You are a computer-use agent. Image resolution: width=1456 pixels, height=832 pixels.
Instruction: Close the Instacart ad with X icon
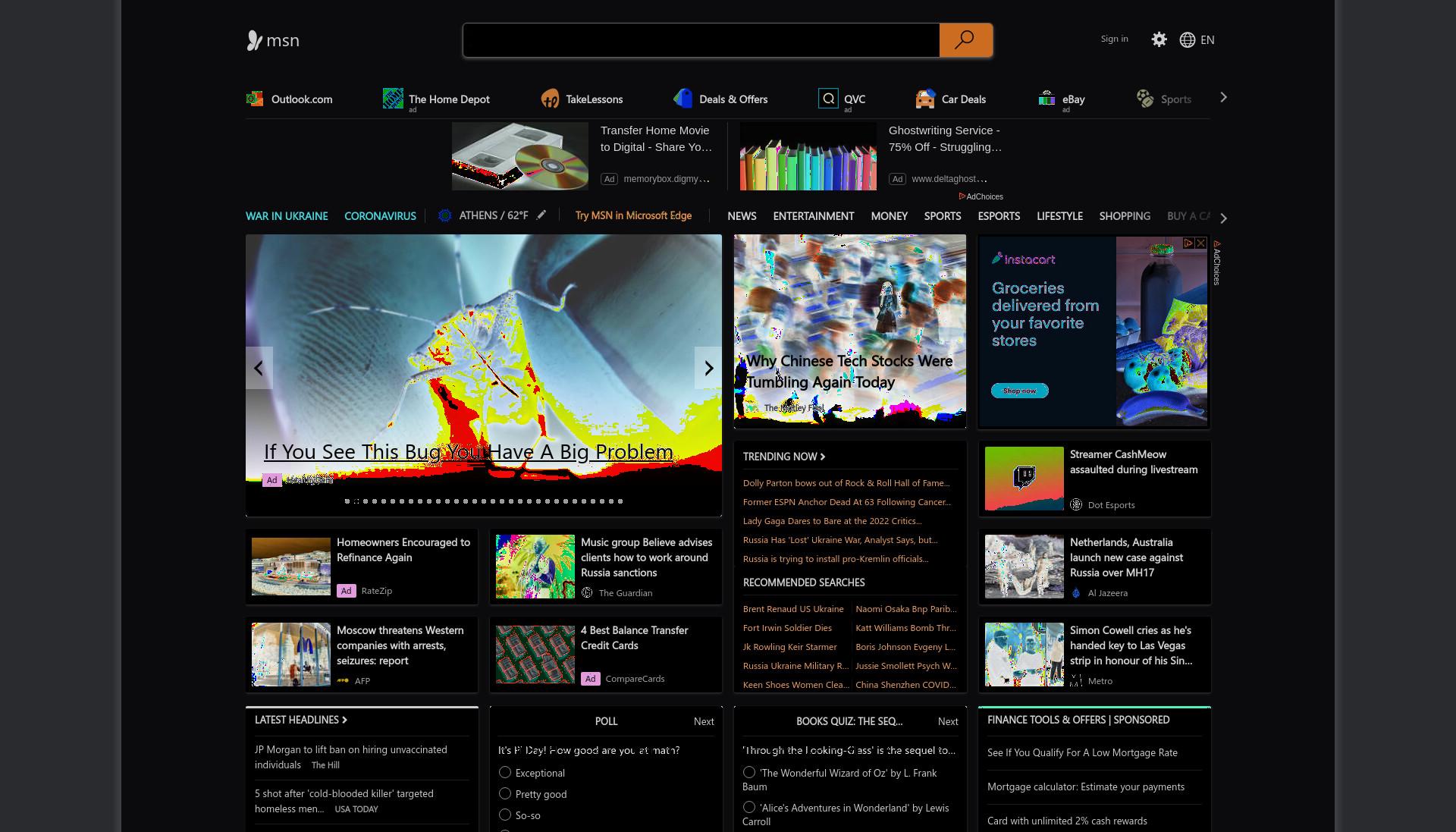[1200, 243]
